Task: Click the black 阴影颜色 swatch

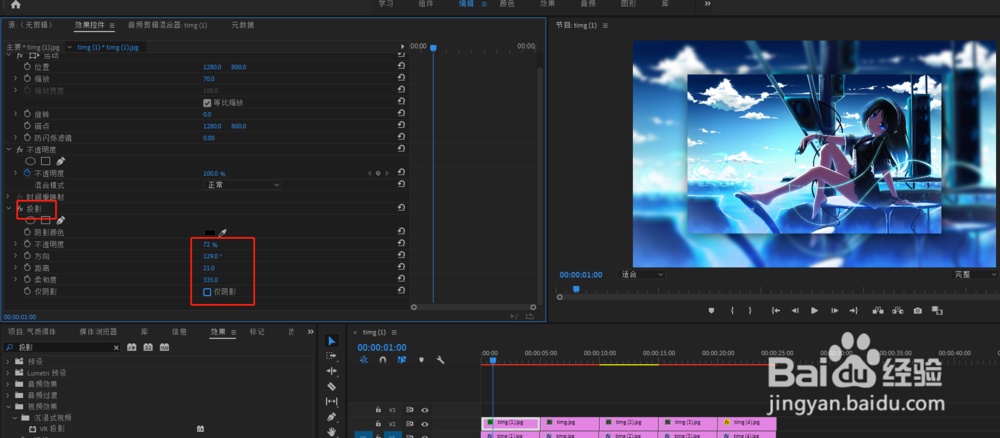Action: (x=210, y=233)
